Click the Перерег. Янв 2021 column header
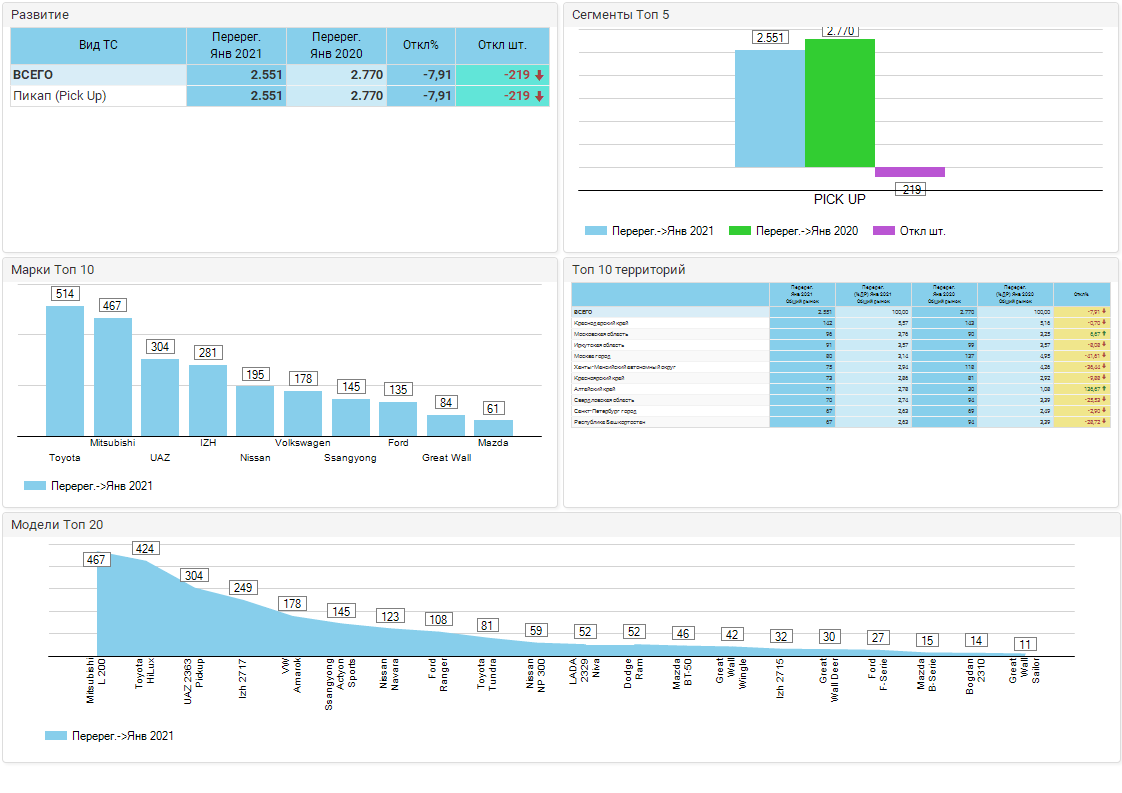 coord(236,45)
